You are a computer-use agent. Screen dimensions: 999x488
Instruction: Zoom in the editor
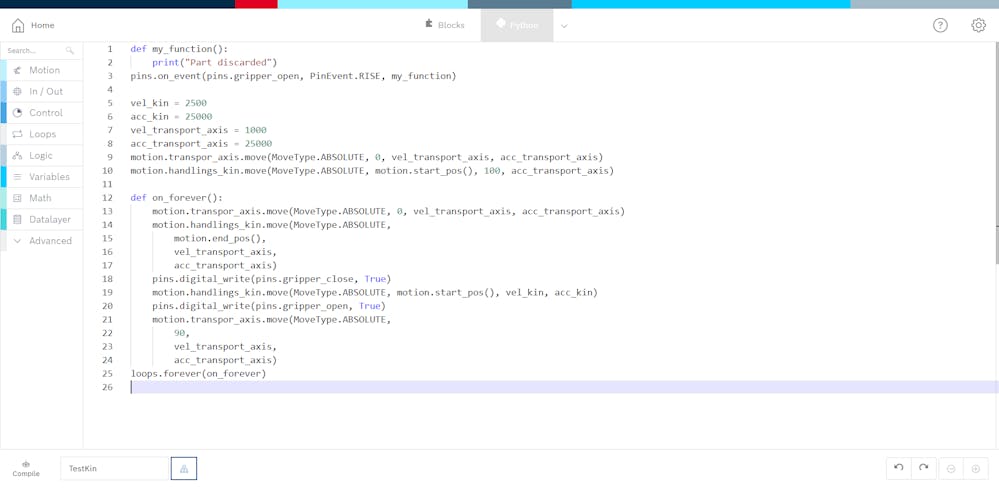point(975,469)
